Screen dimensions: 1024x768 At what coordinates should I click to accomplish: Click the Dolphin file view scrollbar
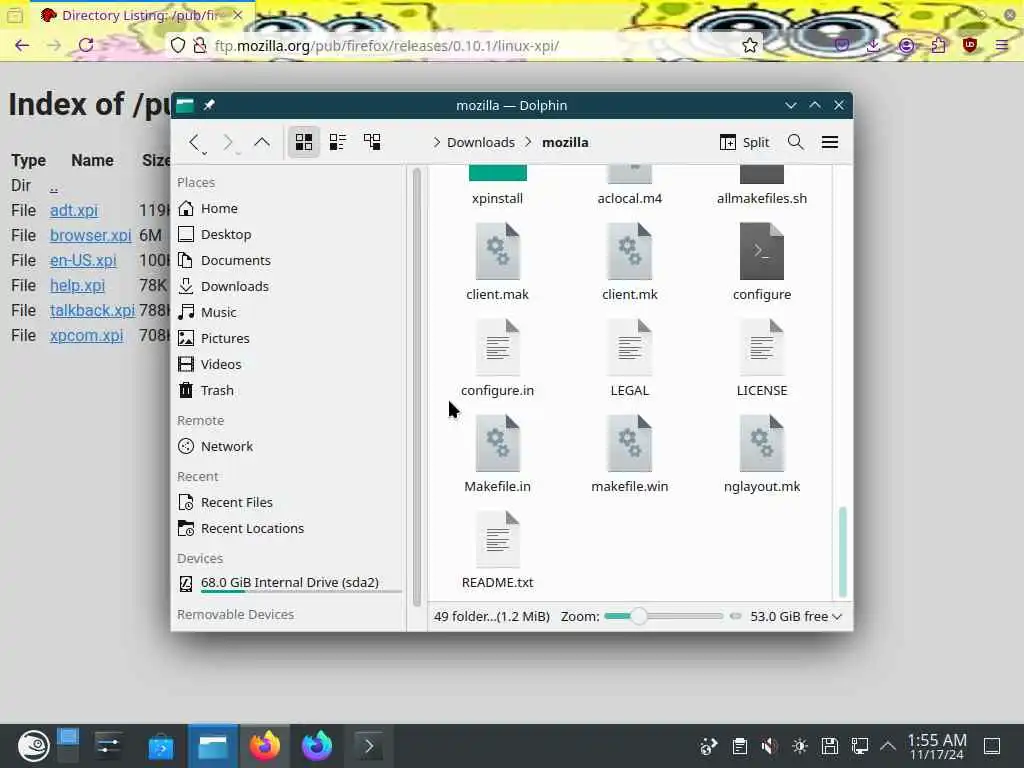click(842, 552)
